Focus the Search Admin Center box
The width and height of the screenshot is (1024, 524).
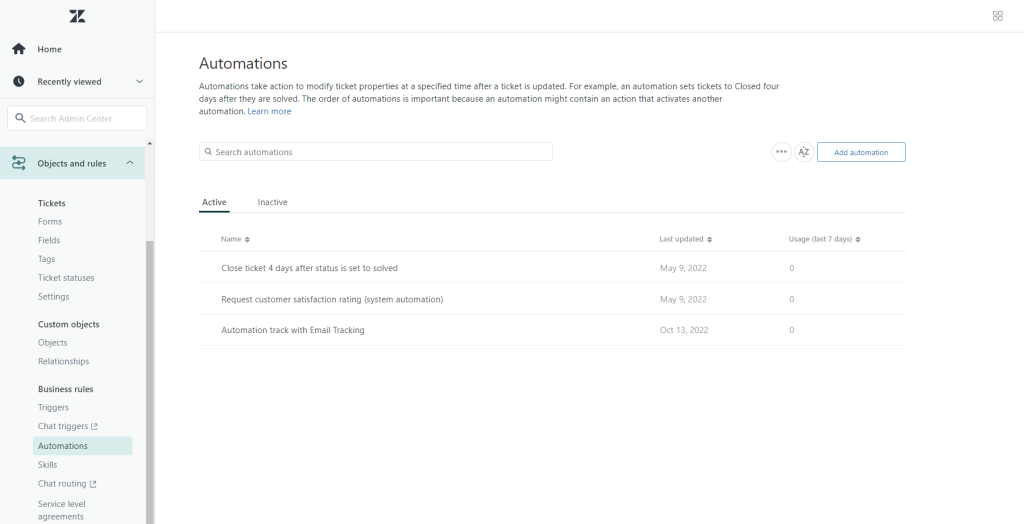point(78,118)
